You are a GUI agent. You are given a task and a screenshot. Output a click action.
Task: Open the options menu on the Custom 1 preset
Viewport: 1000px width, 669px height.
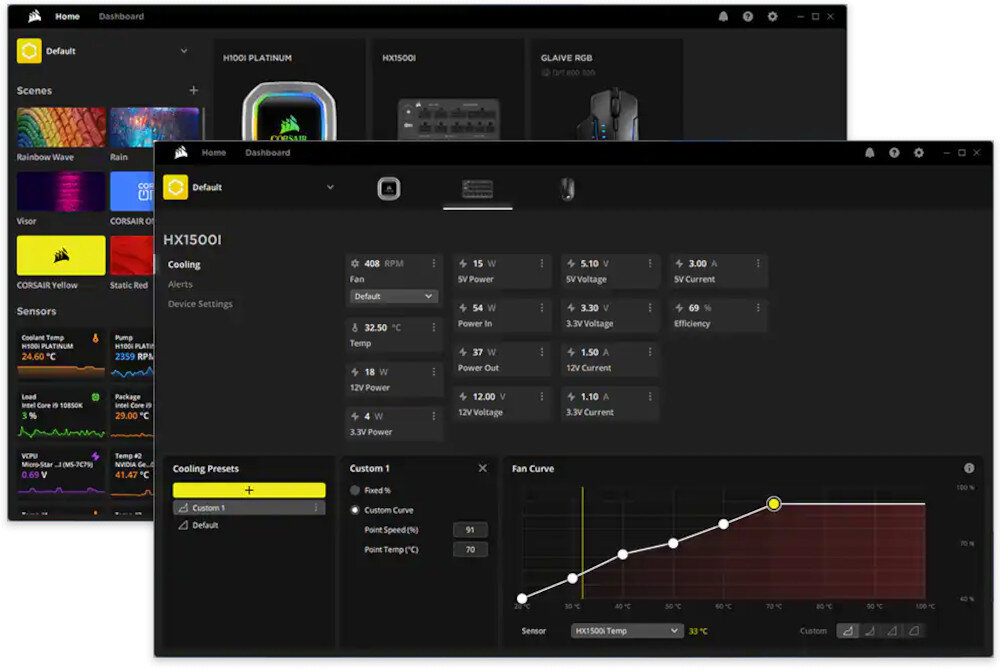[316, 508]
